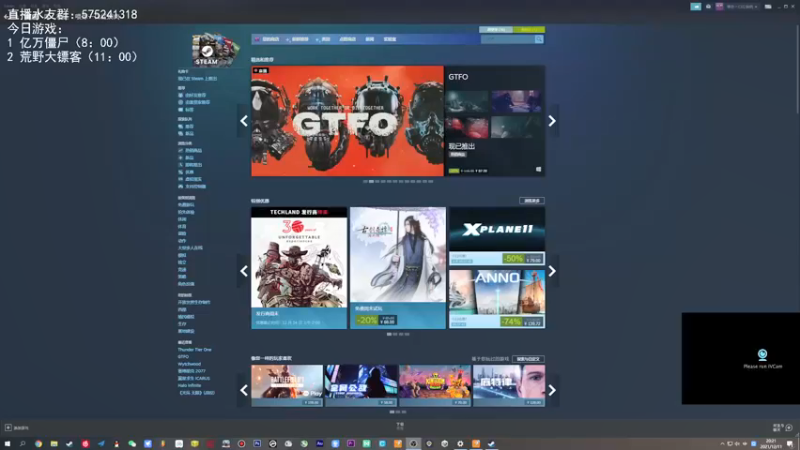The width and height of the screenshot is (800, 450).
Task: Open the Battlefield game card
Action: [x=287, y=386]
